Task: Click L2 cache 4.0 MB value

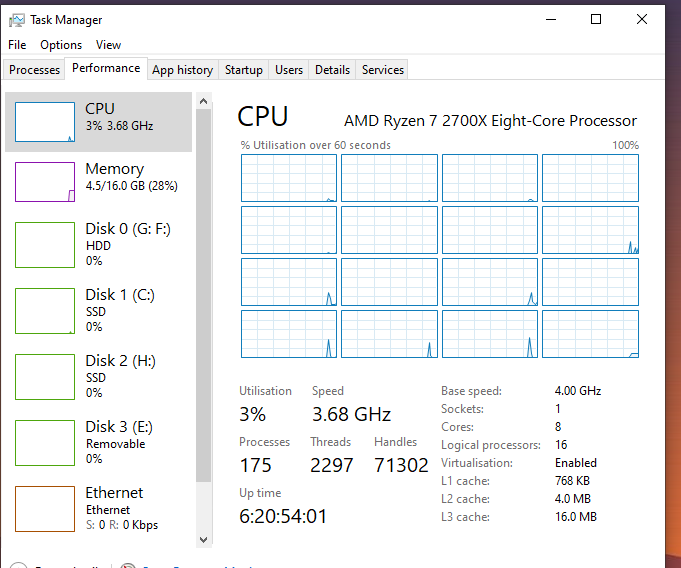Action: click(572, 499)
